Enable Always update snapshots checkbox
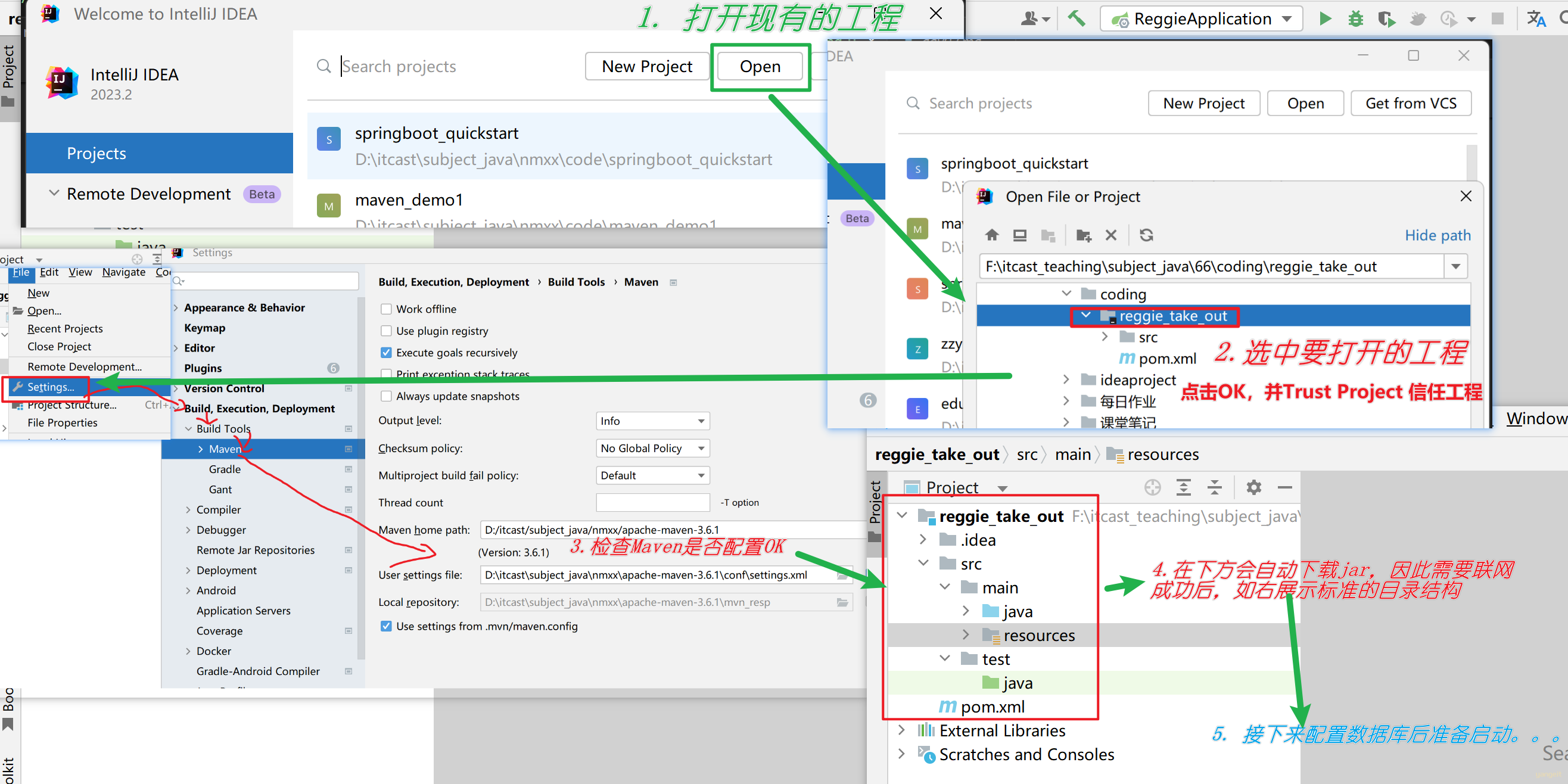The height and width of the screenshot is (784, 1568). [x=386, y=396]
